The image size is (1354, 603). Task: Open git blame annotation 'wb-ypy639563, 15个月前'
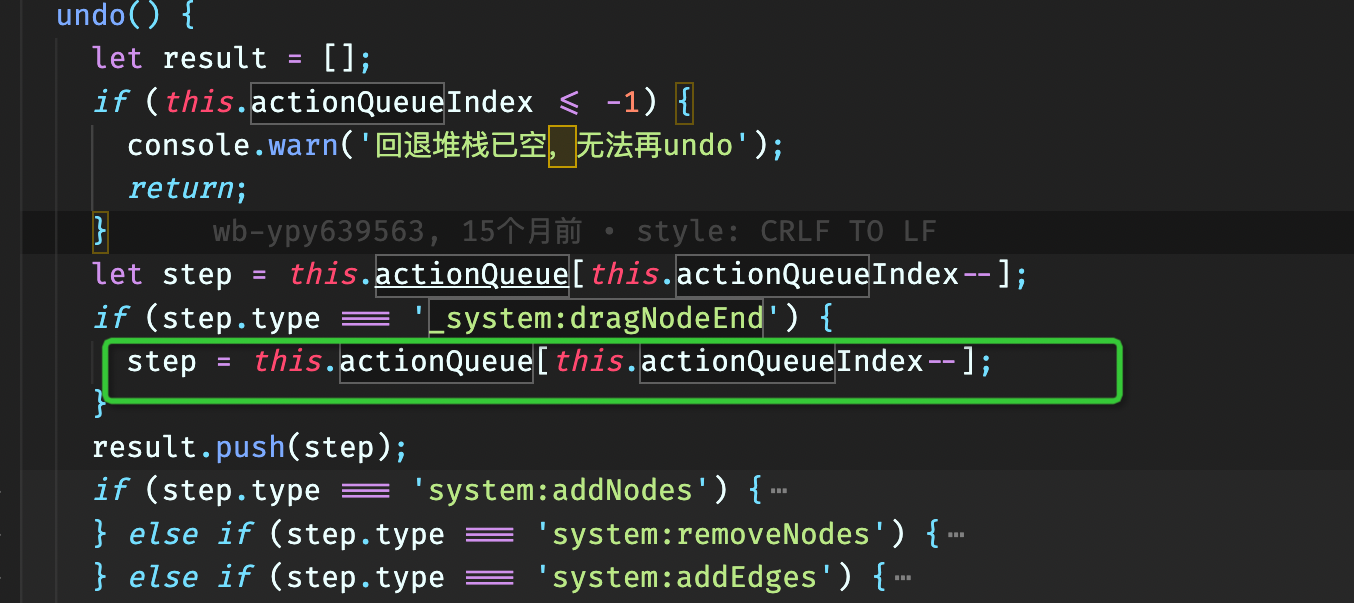[397, 232]
